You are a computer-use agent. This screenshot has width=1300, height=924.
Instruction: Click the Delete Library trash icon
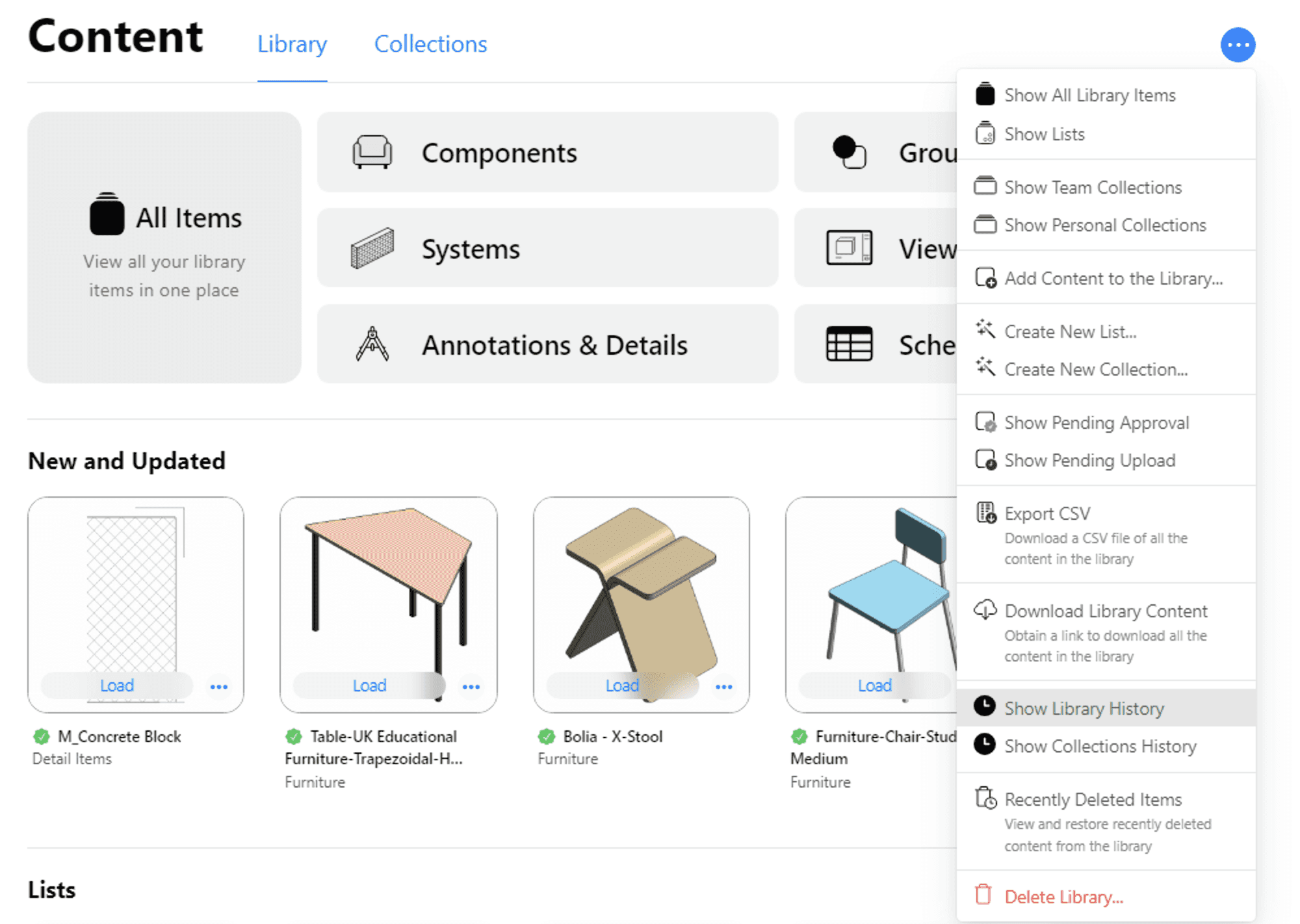point(983,895)
